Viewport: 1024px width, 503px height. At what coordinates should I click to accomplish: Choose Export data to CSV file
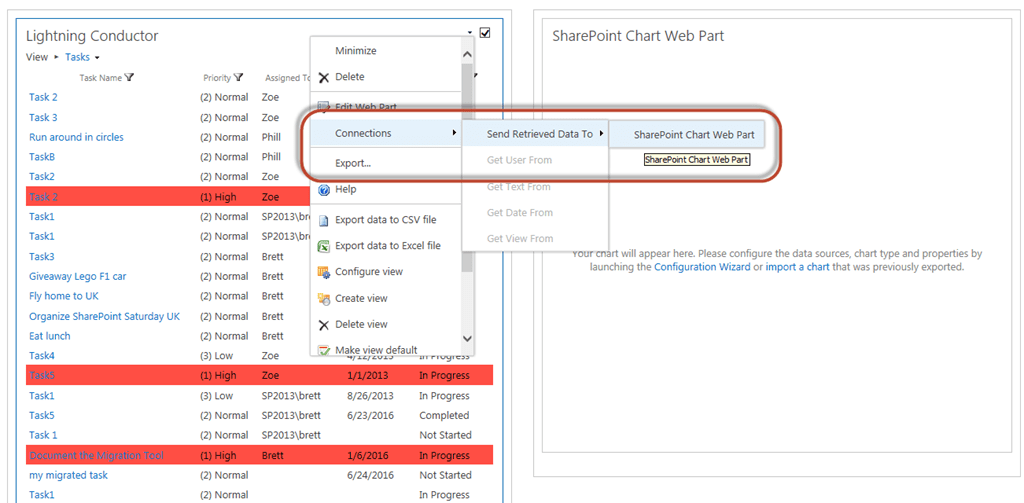tap(385, 220)
